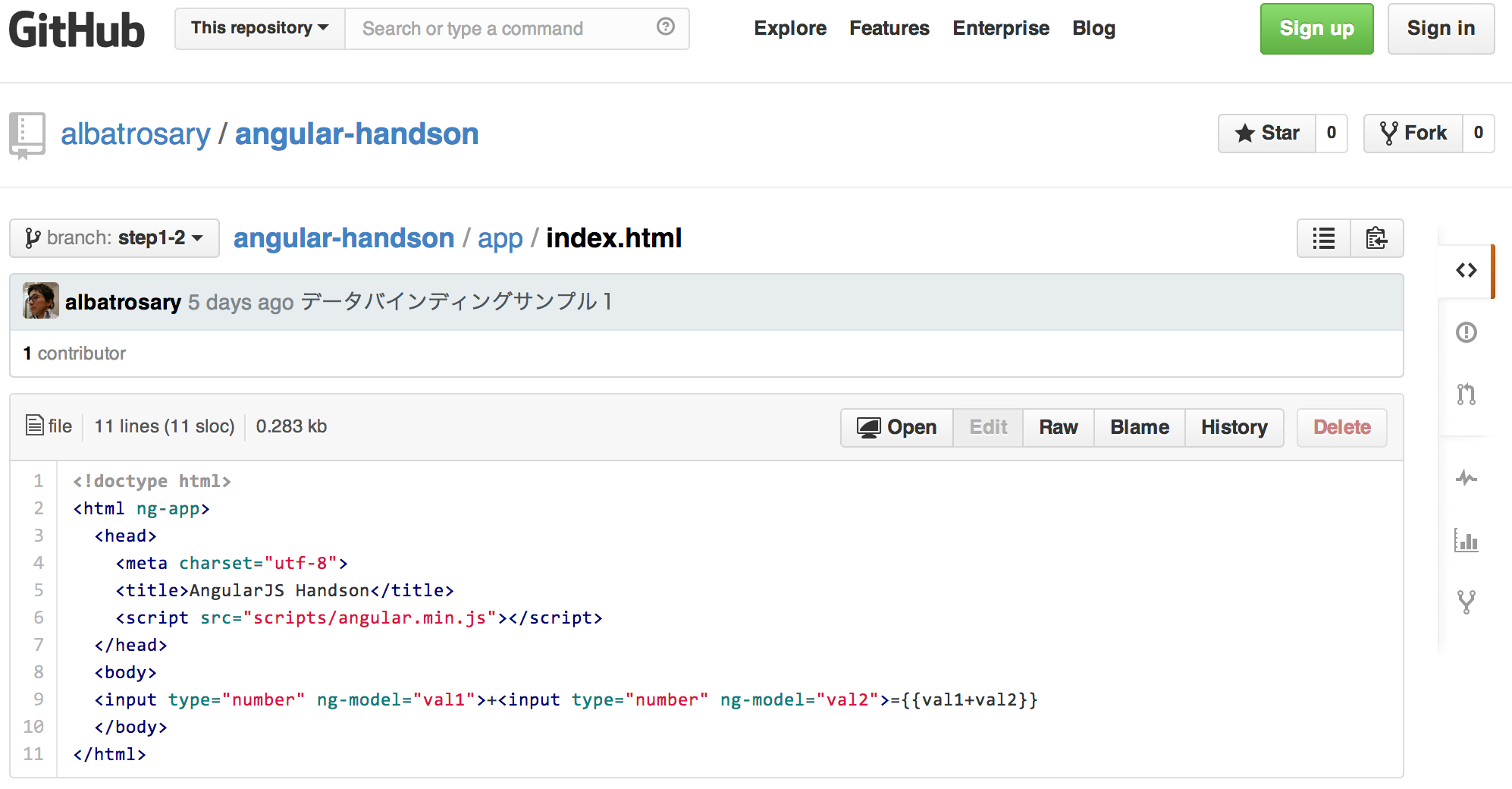Expand the branch step1-2 selector
Screen dimensions: 1512x789
coord(114,238)
